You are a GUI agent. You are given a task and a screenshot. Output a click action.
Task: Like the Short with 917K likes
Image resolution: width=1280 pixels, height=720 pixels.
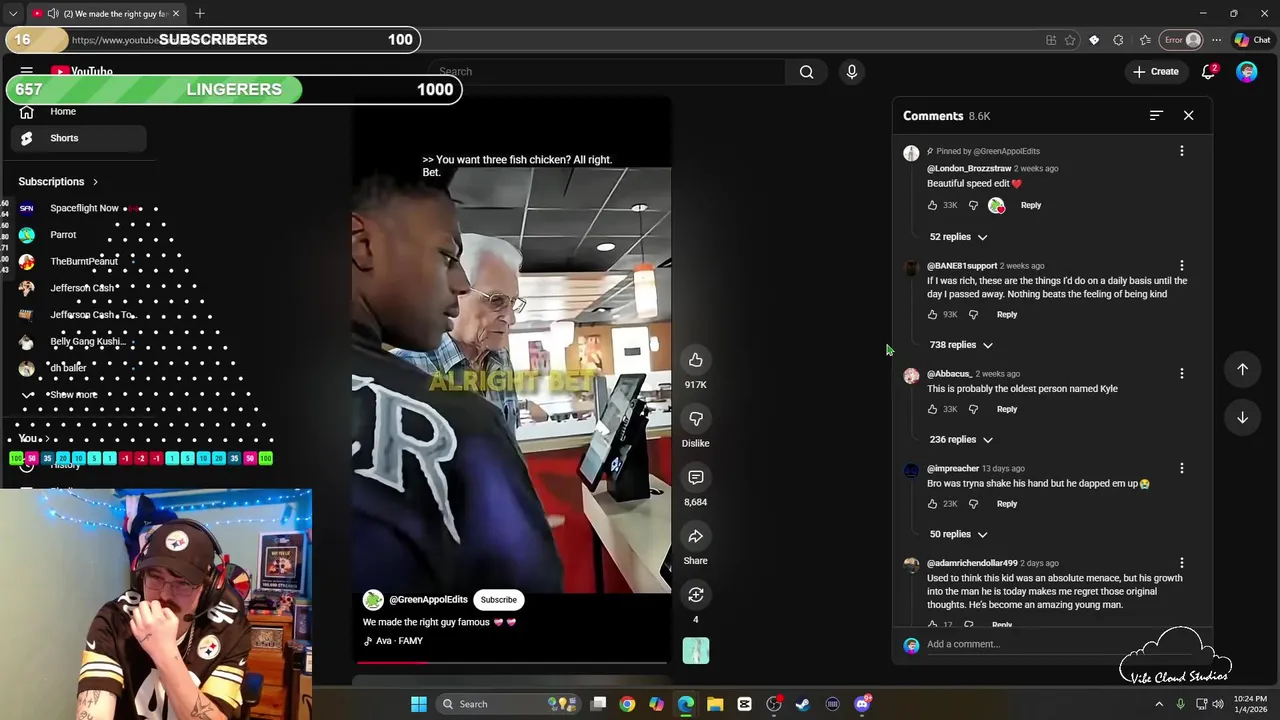(x=696, y=360)
